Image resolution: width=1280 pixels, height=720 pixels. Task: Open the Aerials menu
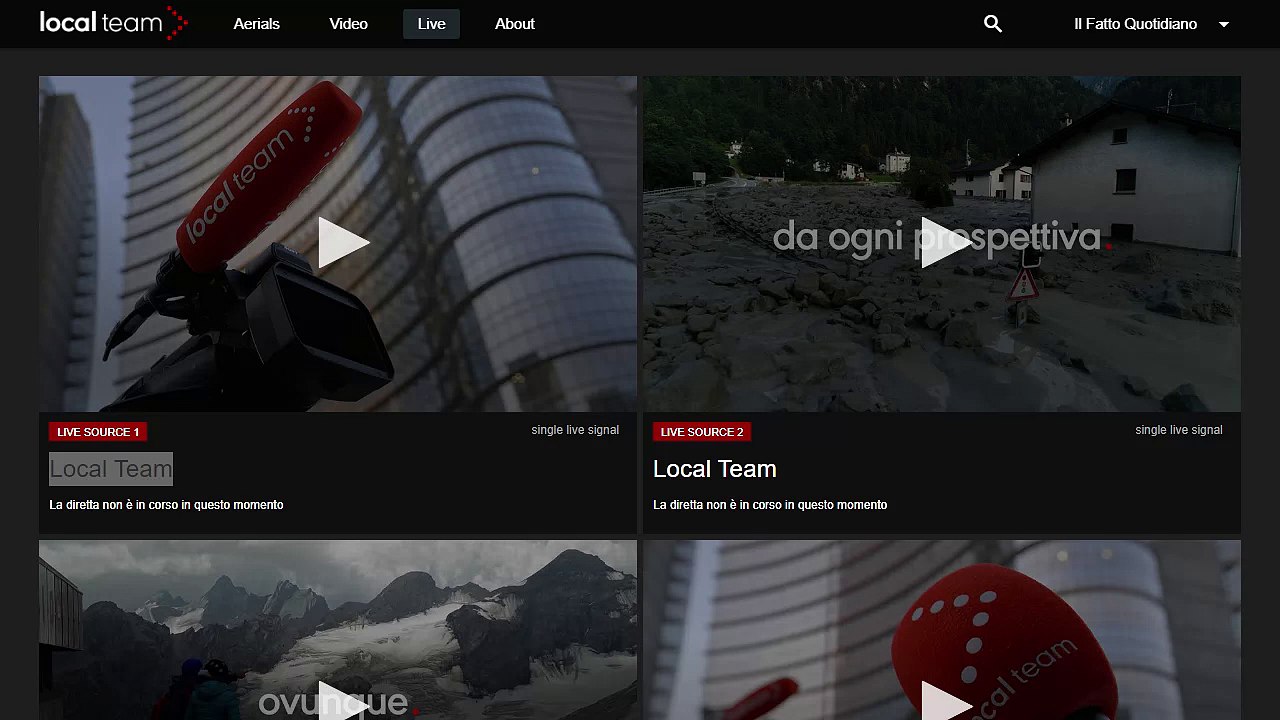pyautogui.click(x=257, y=24)
